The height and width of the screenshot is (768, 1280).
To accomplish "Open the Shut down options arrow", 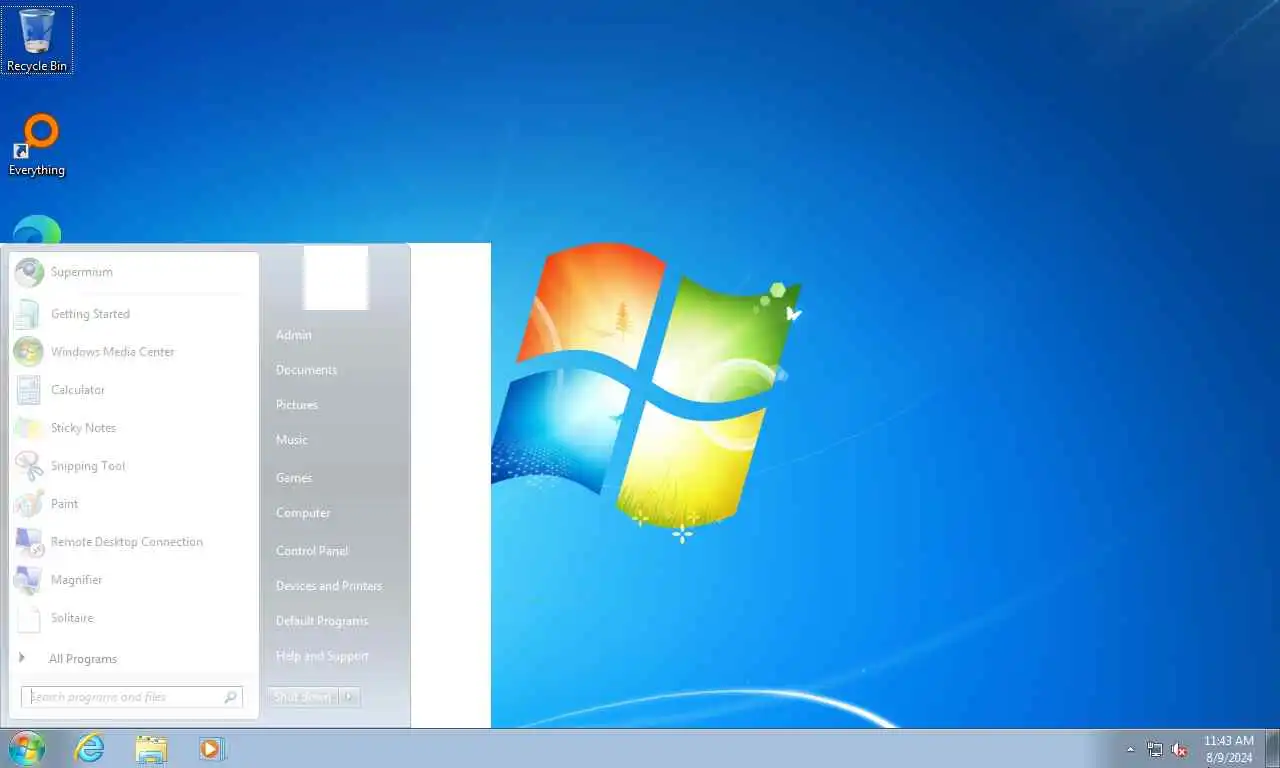I will tap(350, 697).
